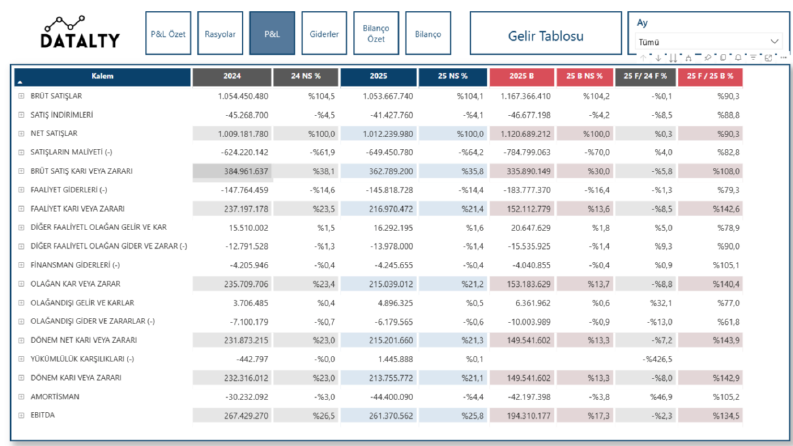The height and width of the screenshot is (446, 793).
Task: Sort by the 2025 B column header
Action: click(x=521, y=77)
